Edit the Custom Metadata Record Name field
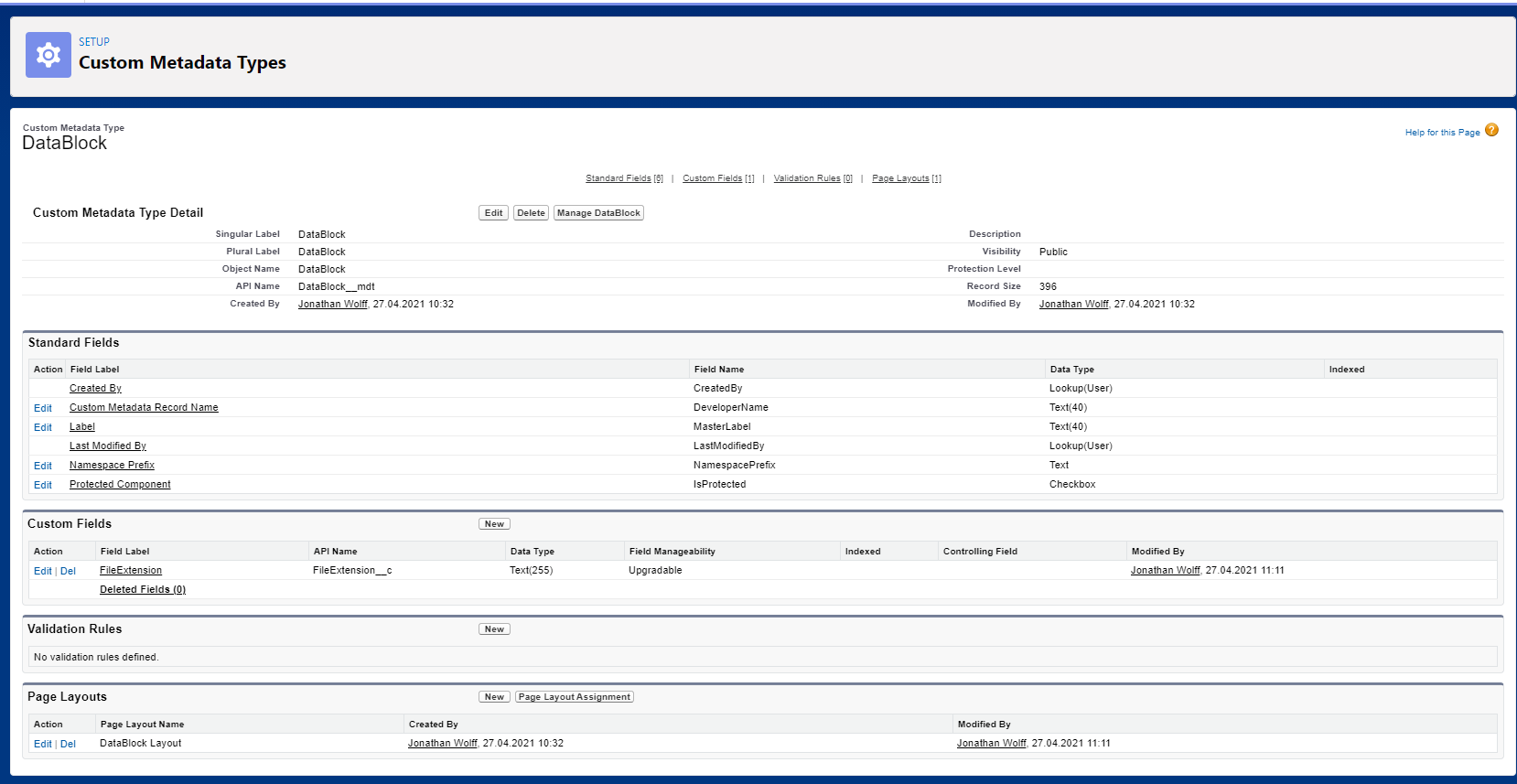Image resolution: width=1517 pixels, height=784 pixels. pyautogui.click(x=43, y=408)
